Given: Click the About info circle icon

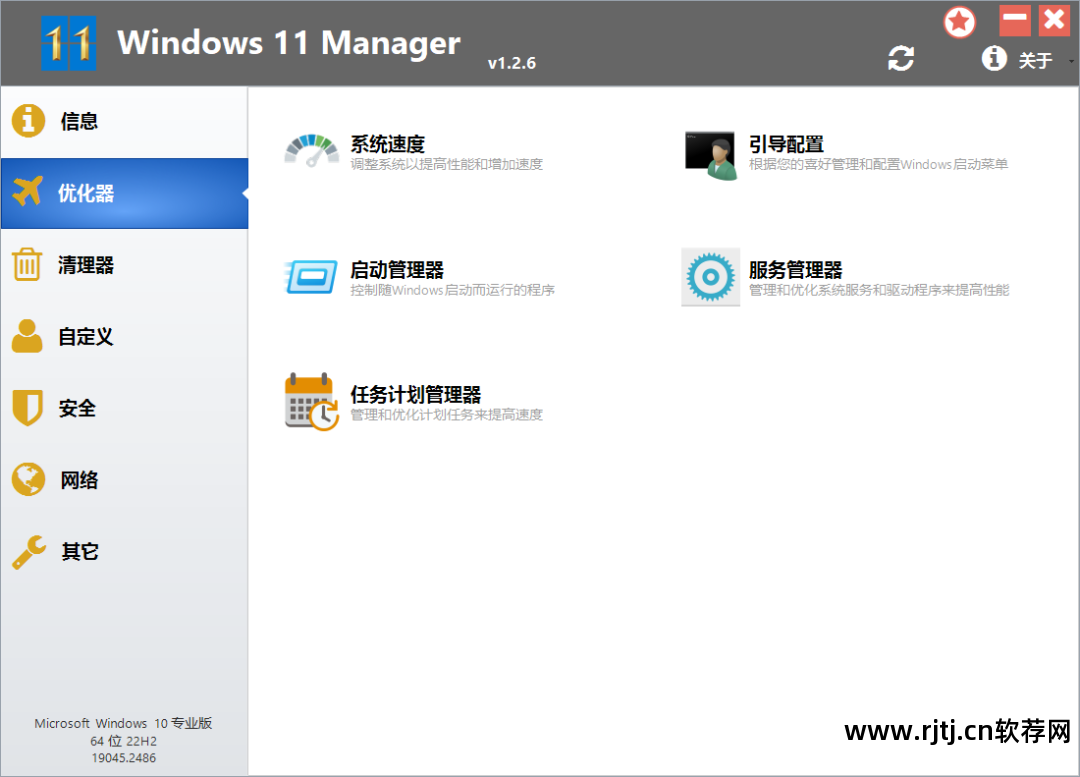Looking at the screenshot, I should 994,58.
